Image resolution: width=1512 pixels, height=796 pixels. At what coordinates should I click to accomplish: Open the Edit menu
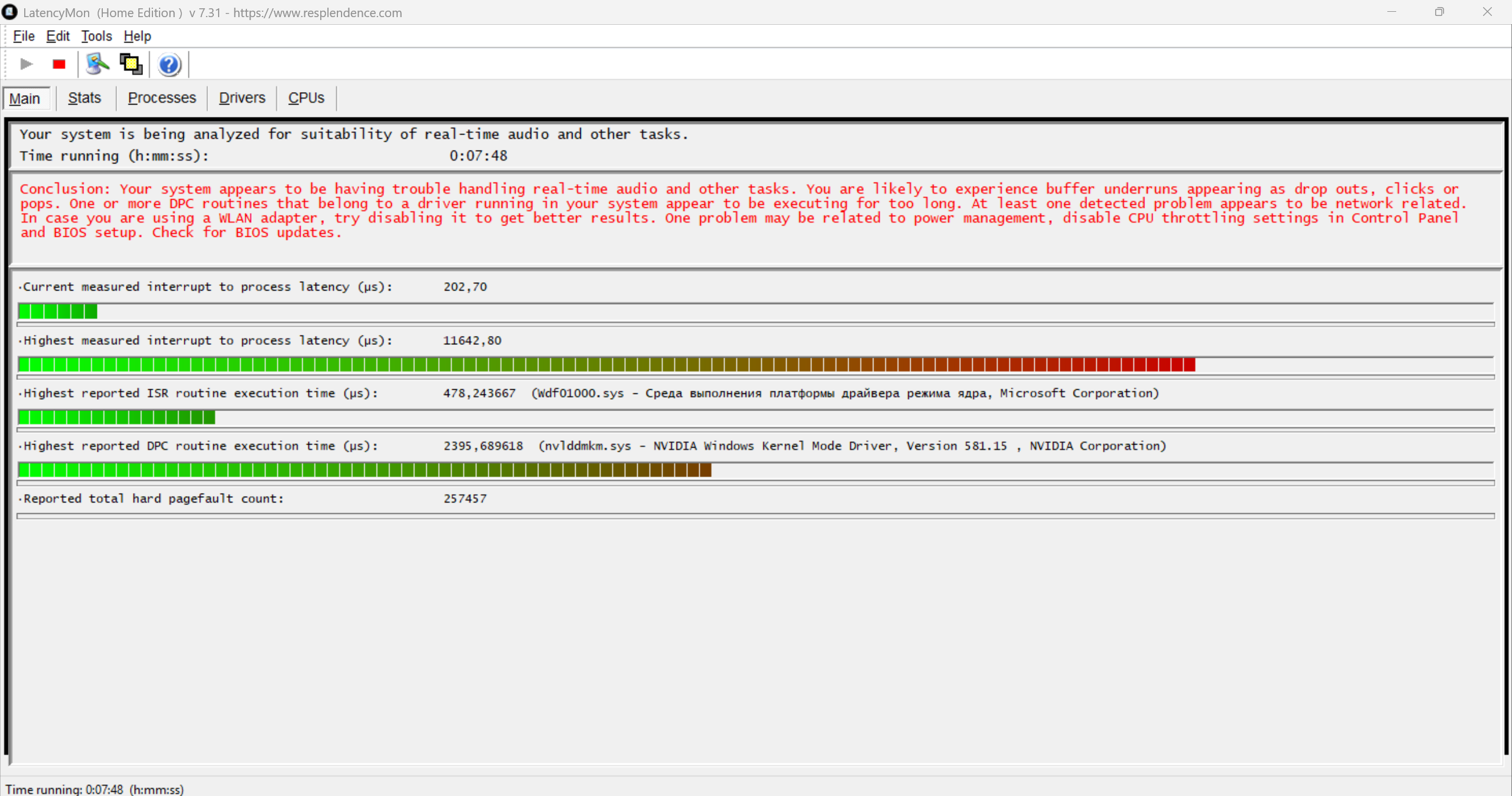pyautogui.click(x=58, y=36)
